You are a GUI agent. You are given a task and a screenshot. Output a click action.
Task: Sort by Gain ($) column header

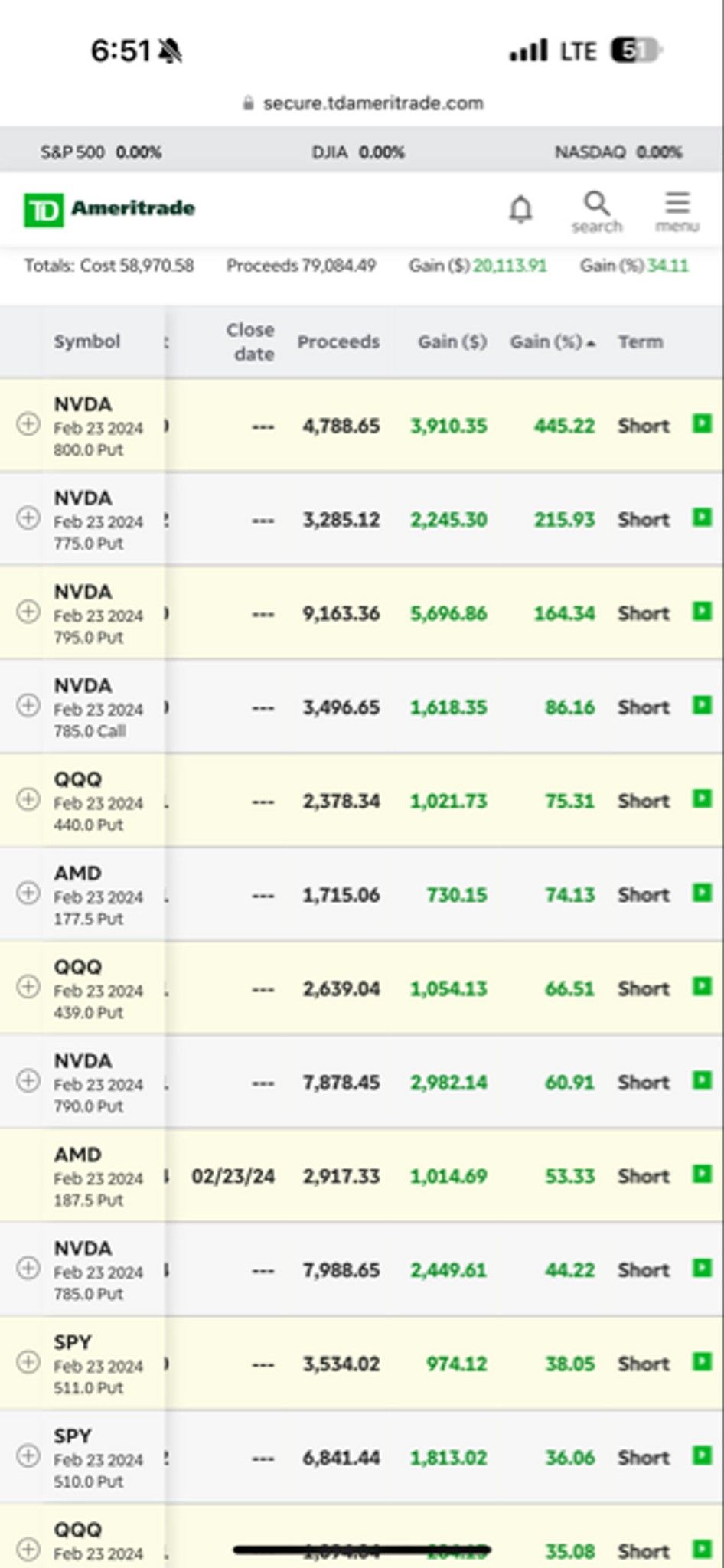coord(452,342)
